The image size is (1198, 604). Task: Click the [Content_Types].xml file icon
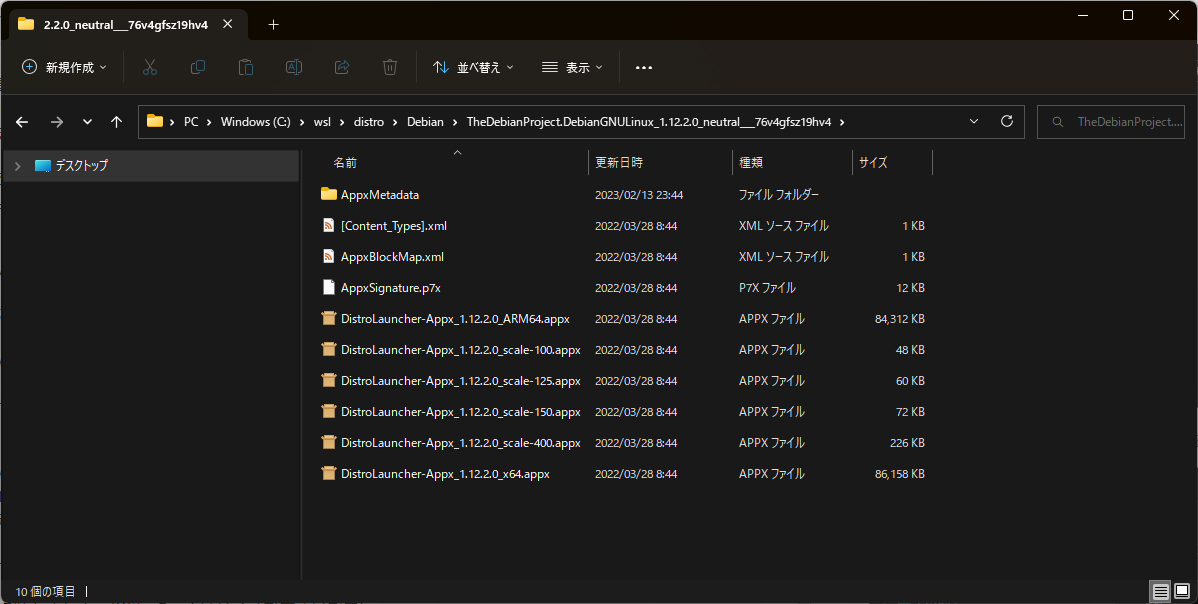click(x=329, y=225)
